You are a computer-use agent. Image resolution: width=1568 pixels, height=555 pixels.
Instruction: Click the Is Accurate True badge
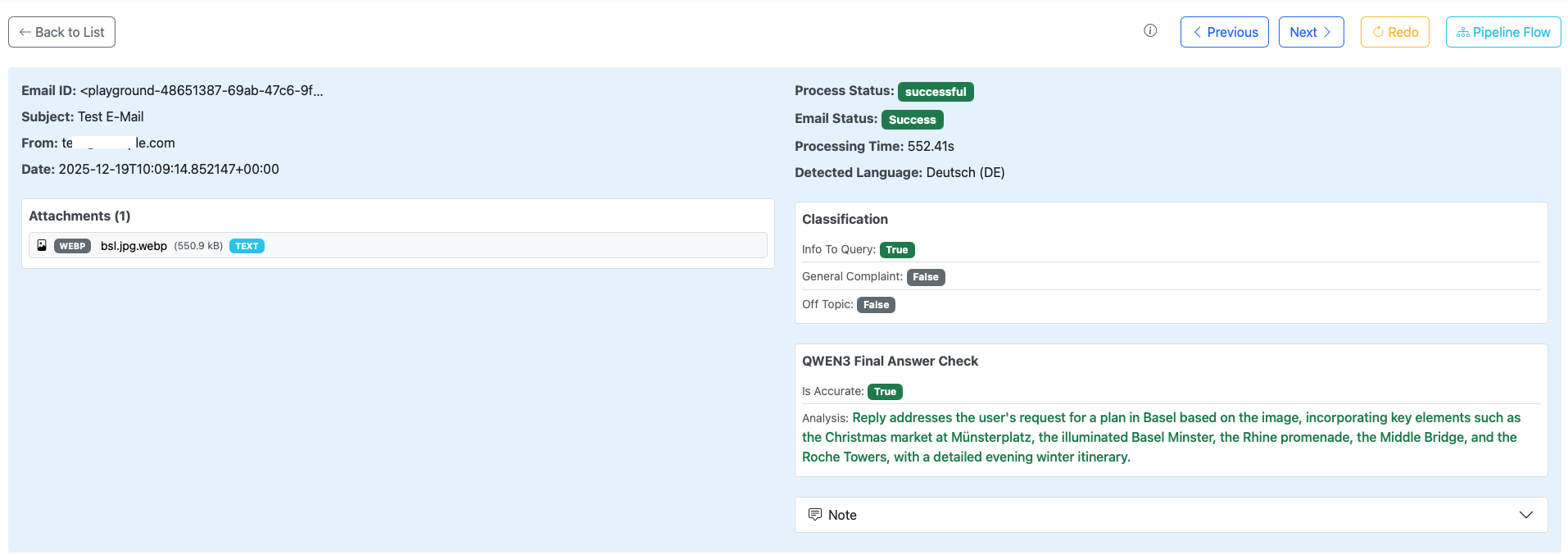tap(885, 392)
